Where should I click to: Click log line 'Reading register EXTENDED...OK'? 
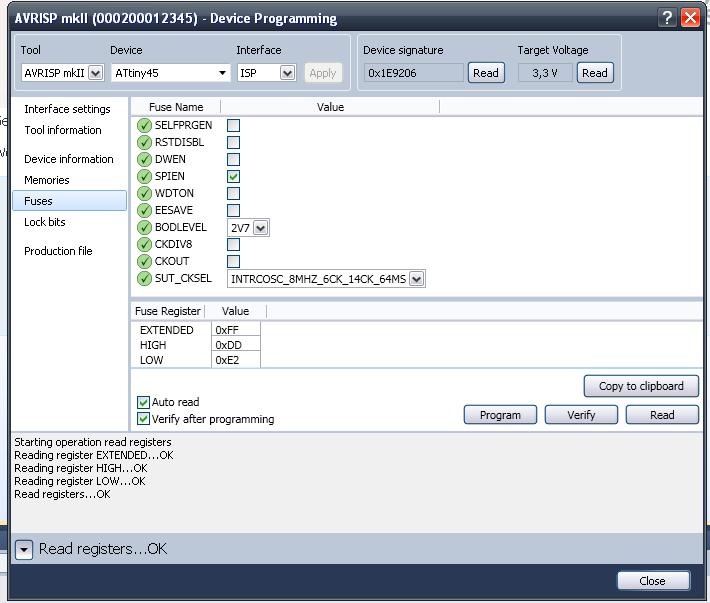(x=94, y=455)
